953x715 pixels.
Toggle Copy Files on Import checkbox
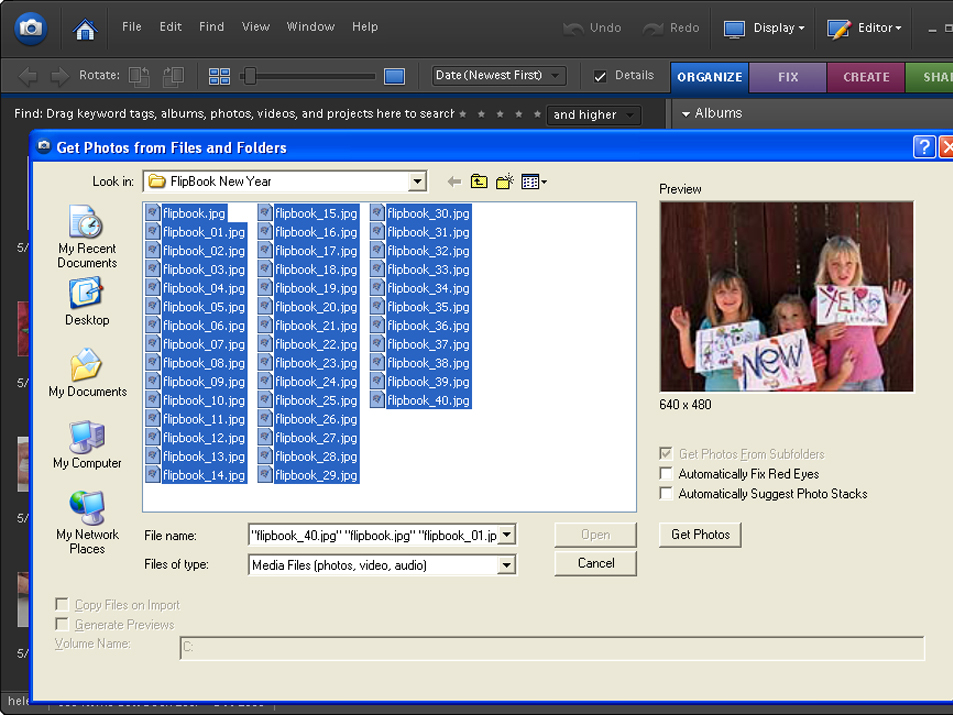pos(61,604)
